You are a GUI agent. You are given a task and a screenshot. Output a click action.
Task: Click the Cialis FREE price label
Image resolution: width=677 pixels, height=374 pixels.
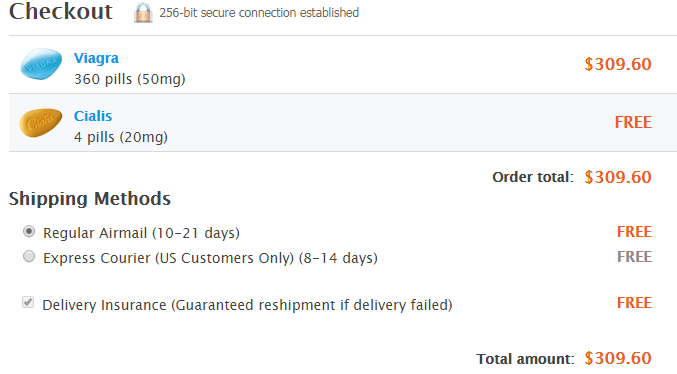click(x=633, y=122)
